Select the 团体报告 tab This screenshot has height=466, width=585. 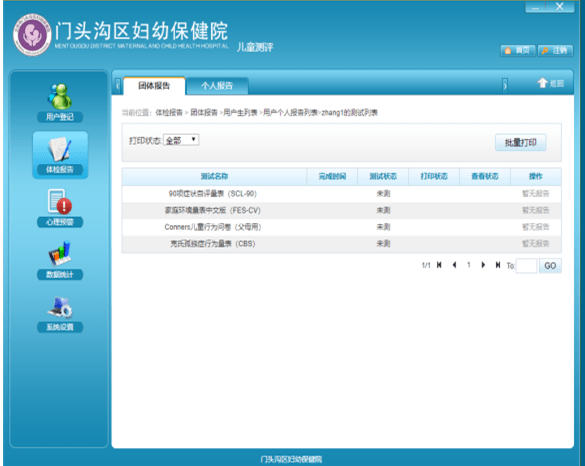(154, 86)
